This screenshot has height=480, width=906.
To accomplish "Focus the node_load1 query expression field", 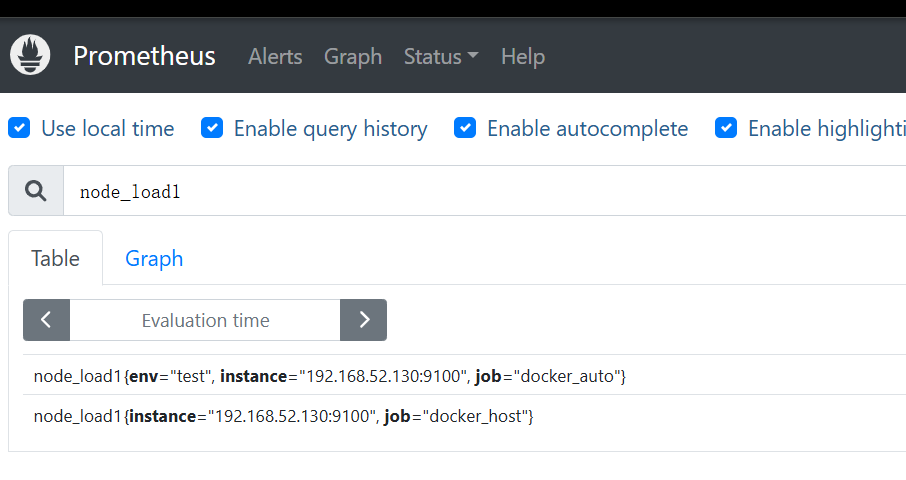I will click(x=485, y=191).
